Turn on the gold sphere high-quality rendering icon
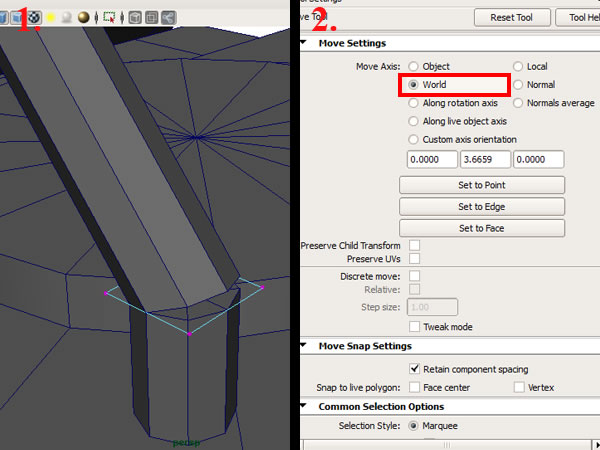 (x=83, y=17)
